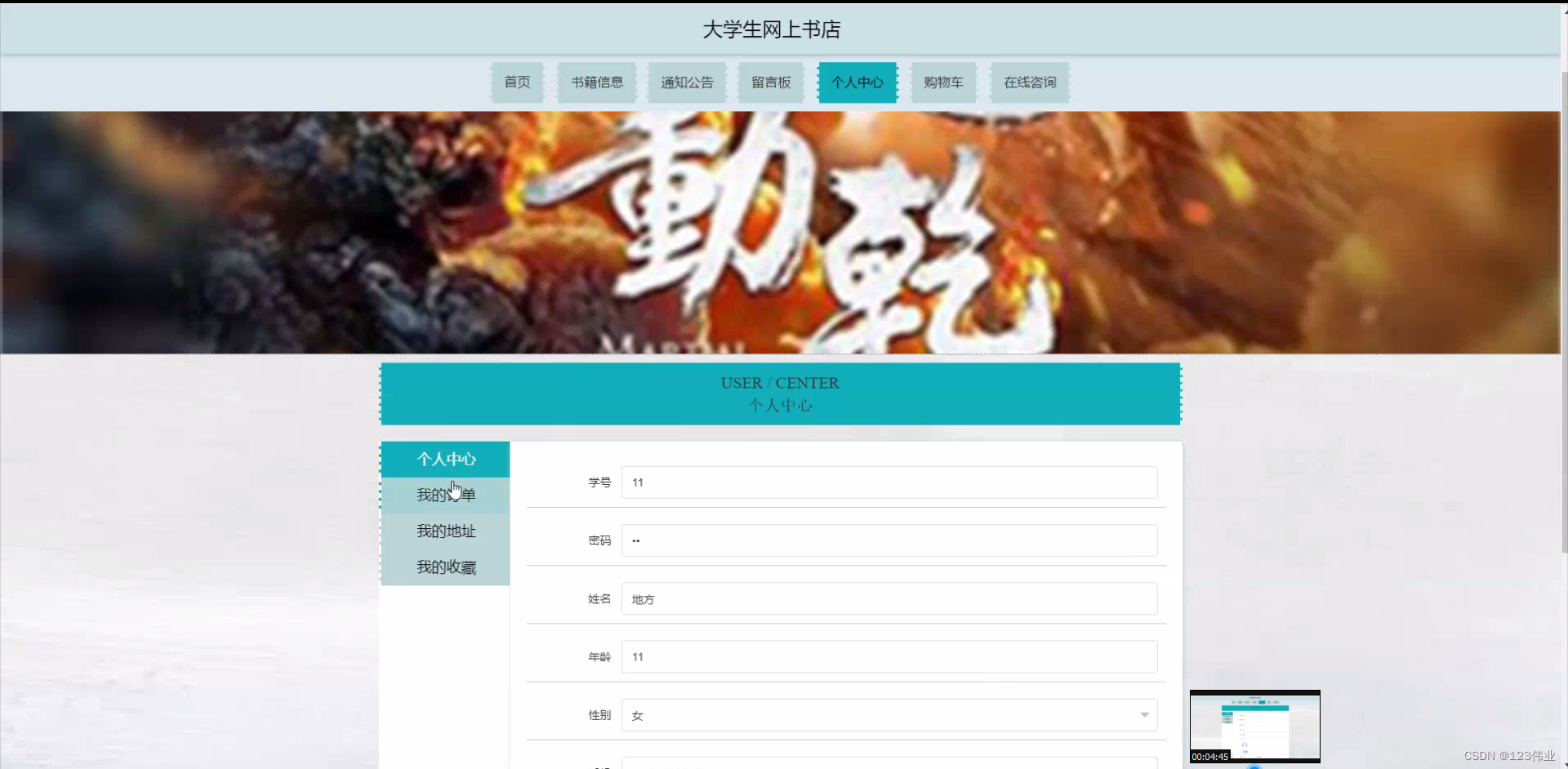Viewport: 1568px width, 769px height.
Task: Open the video preview thumbnail
Action: 1255,725
